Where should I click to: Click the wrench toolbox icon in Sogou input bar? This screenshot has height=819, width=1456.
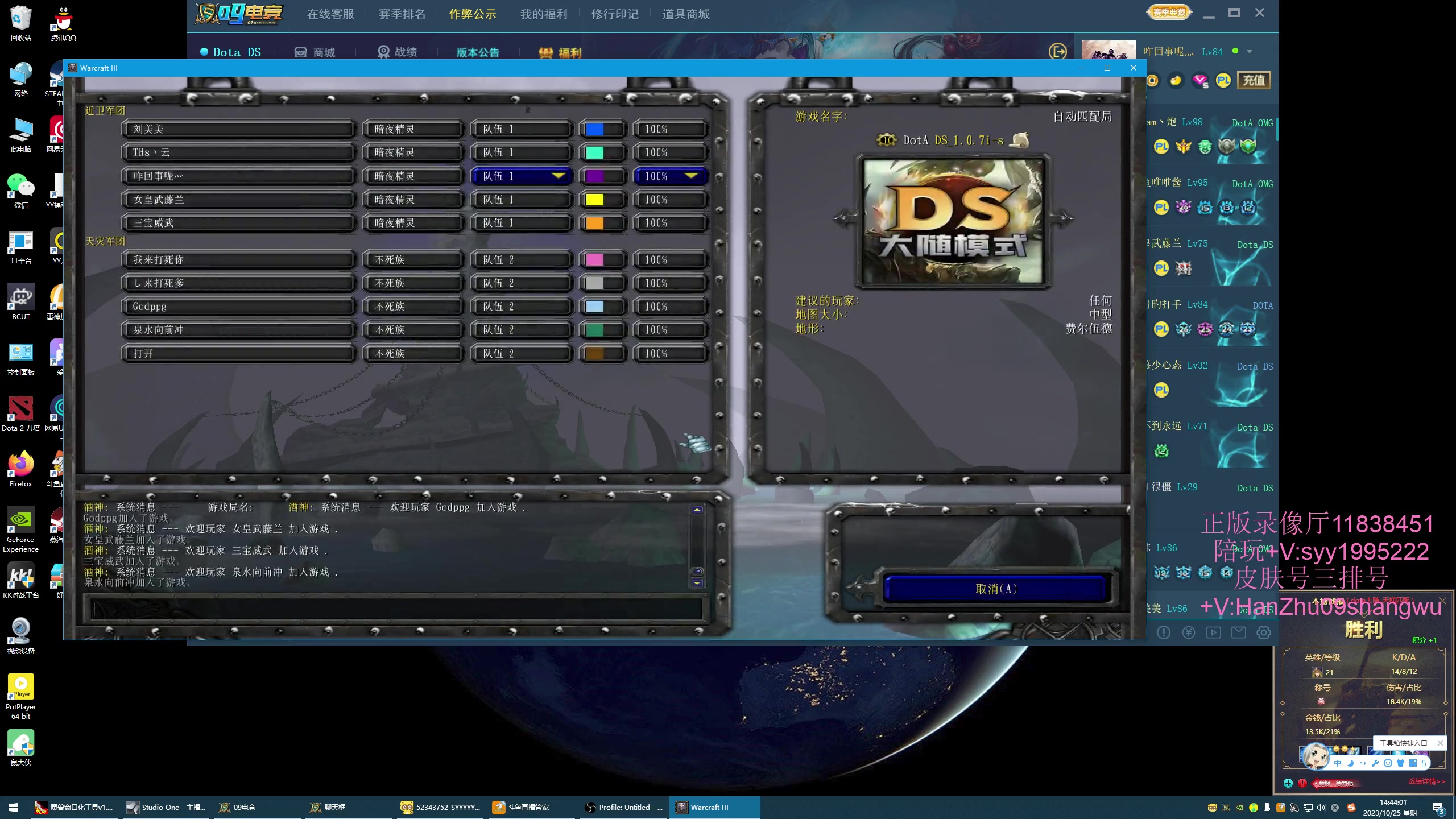pyautogui.click(x=1375, y=763)
